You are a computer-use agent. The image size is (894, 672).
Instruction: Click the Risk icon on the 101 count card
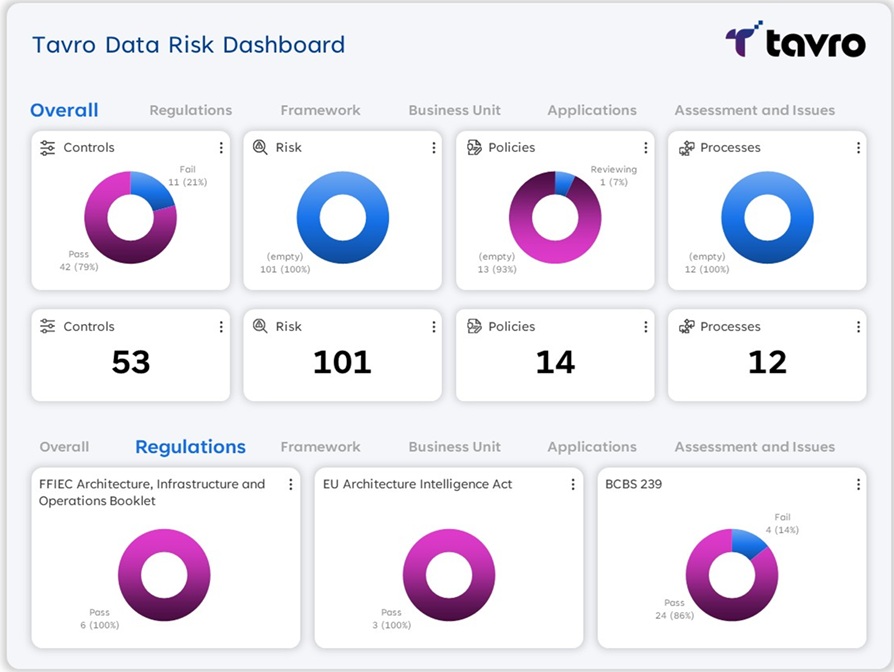260,327
